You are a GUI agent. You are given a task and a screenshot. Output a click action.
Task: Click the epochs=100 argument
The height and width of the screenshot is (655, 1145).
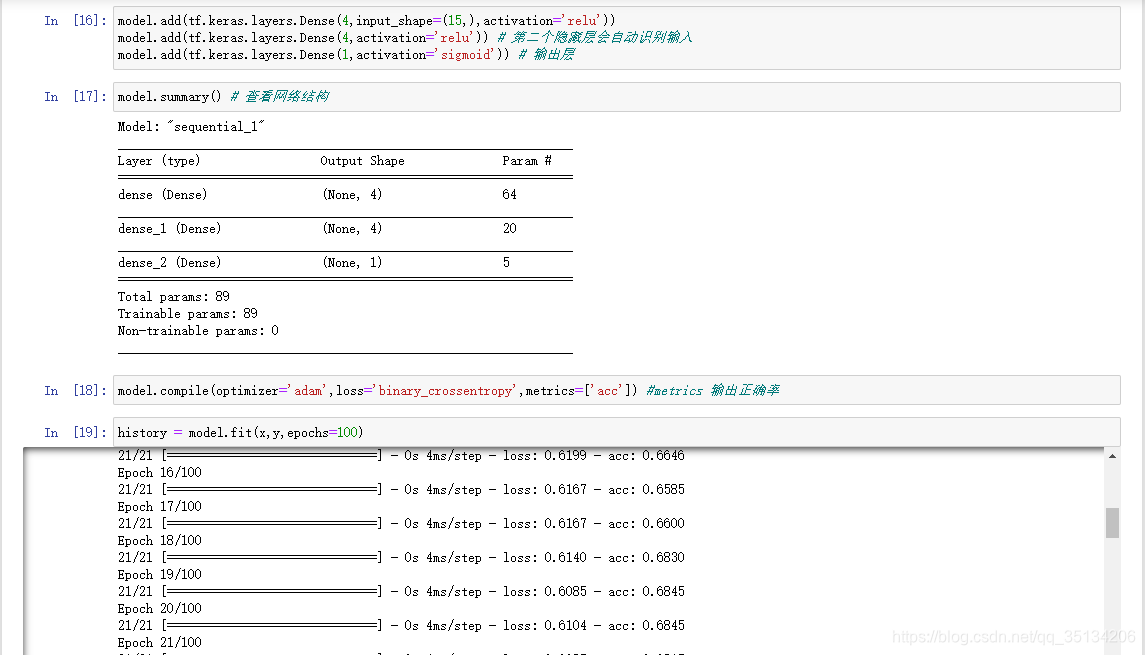click(322, 433)
